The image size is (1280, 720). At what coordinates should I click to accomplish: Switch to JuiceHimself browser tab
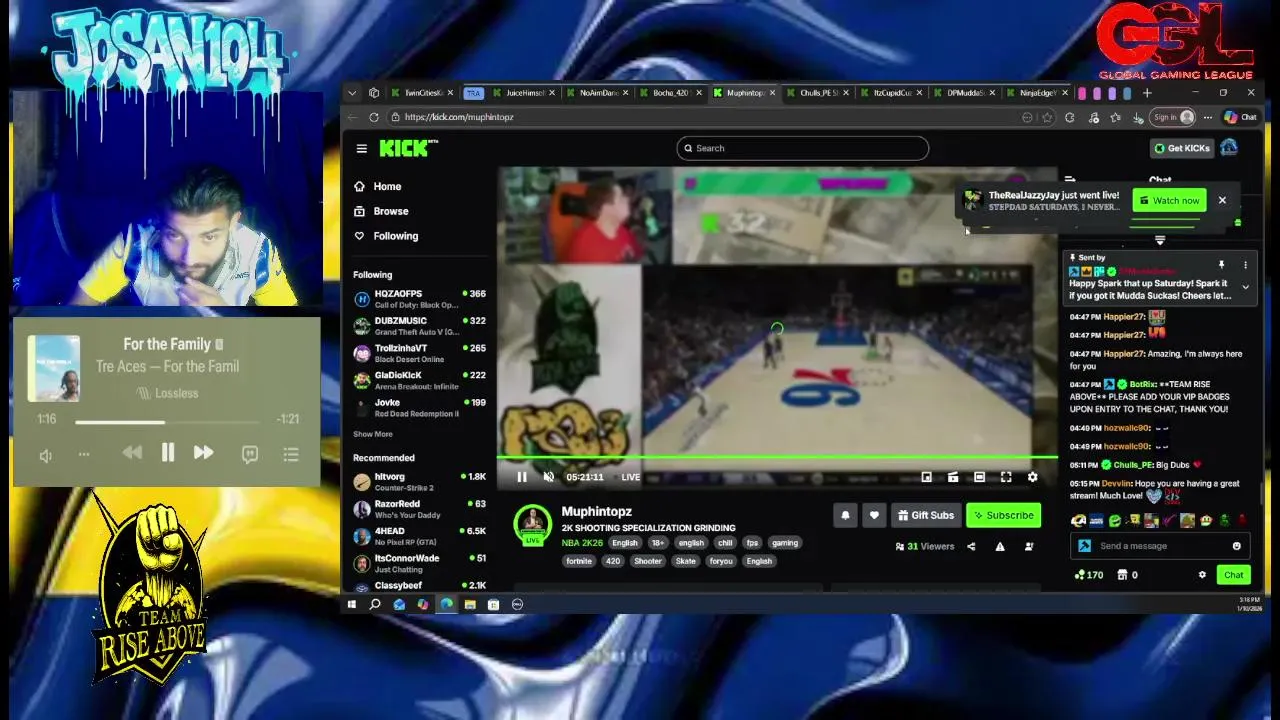coord(526,93)
